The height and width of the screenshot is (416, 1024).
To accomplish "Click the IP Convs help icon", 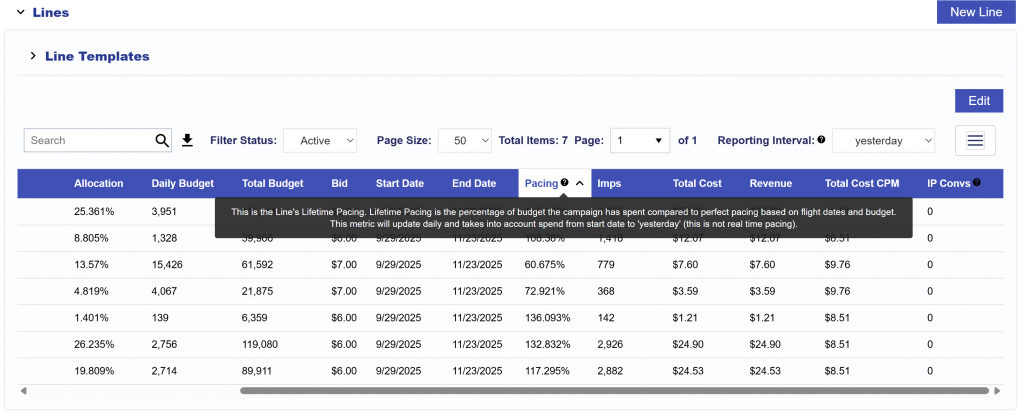I will (976, 183).
